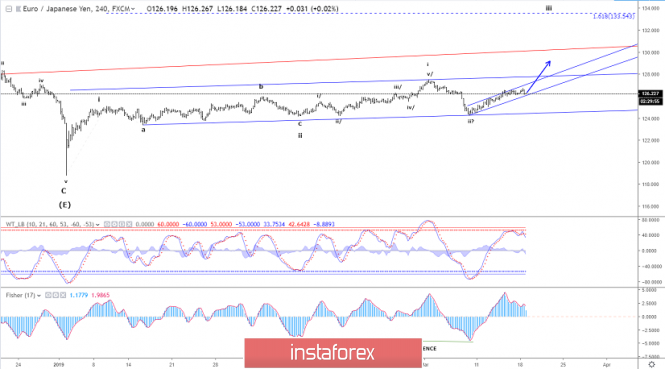The width and height of the screenshot is (665, 369).
Task: Click the 2019 date on time axis
Action: click(59, 364)
